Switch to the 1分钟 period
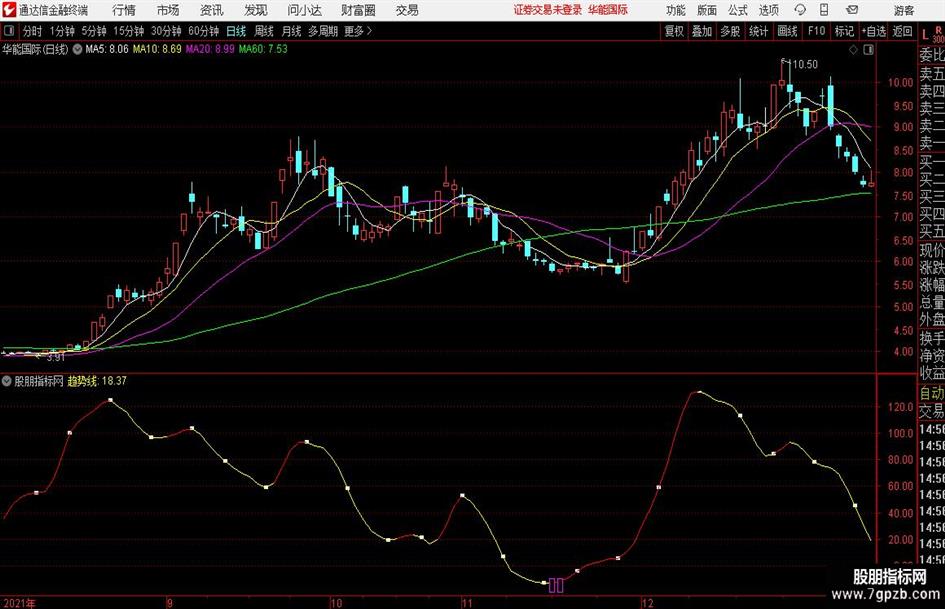 click(62, 31)
